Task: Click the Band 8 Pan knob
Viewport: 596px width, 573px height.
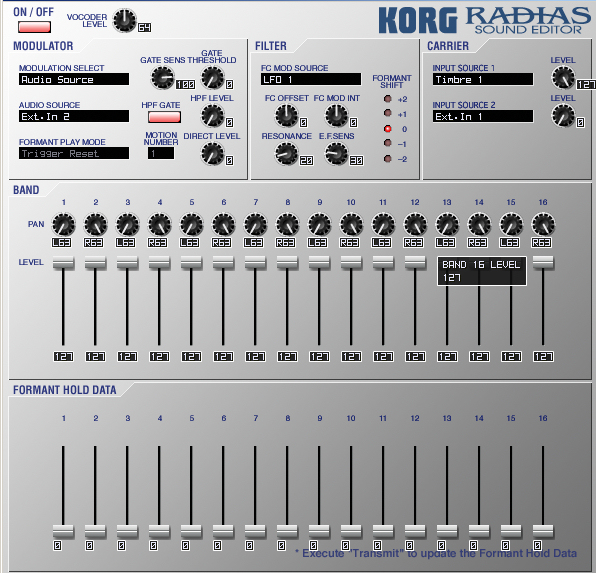Action: [x=287, y=224]
